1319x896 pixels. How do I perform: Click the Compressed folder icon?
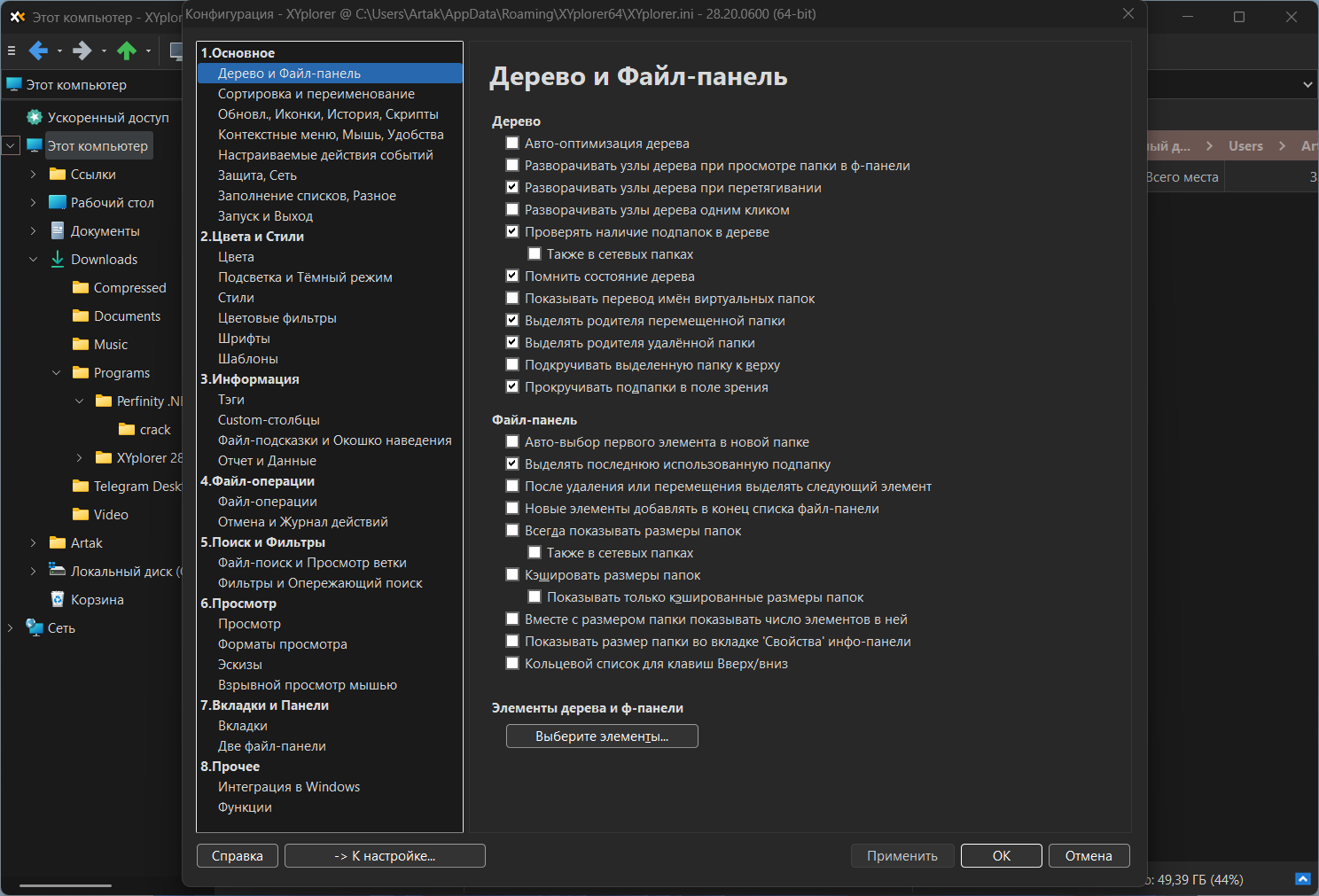(x=81, y=287)
